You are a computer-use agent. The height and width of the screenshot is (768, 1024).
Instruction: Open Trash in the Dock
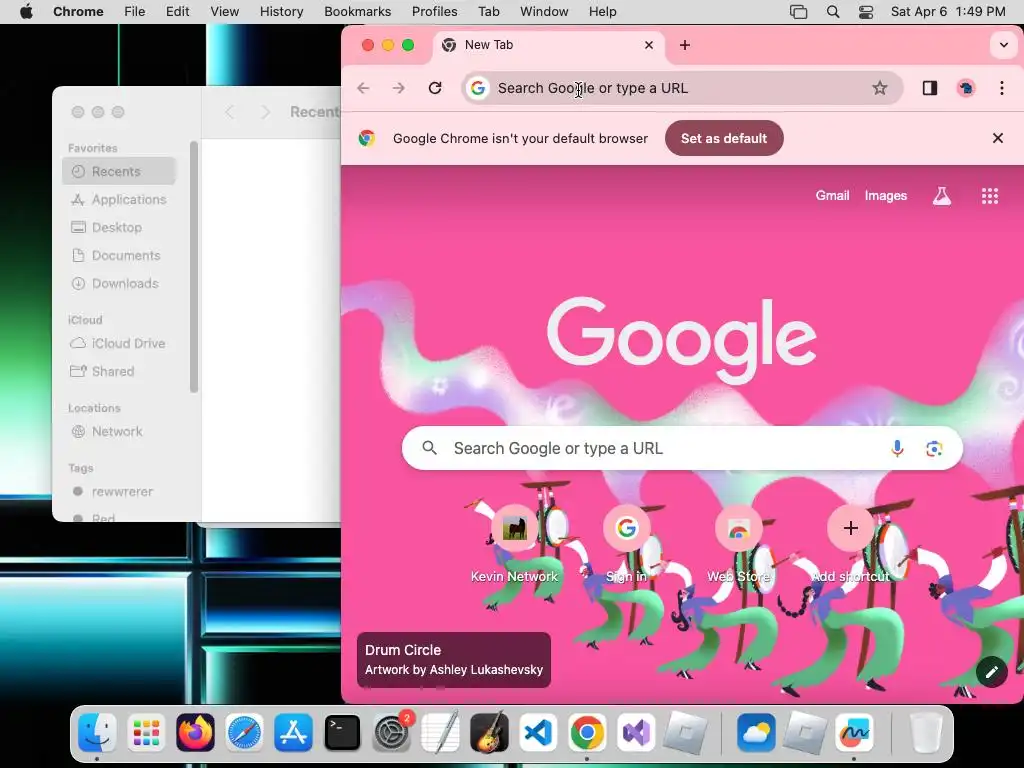(925, 733)
